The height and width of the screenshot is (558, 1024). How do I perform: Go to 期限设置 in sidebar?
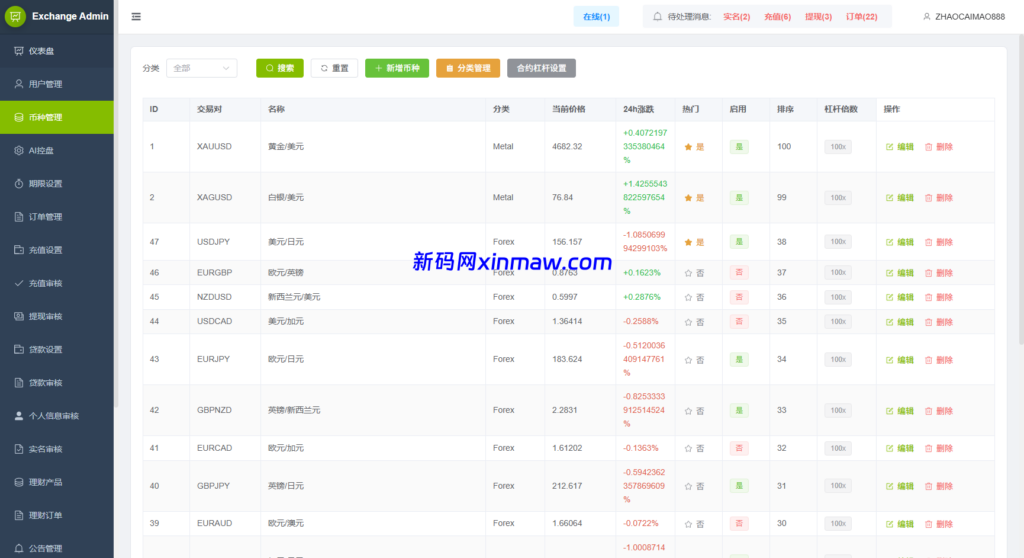[x=57, y=184]
